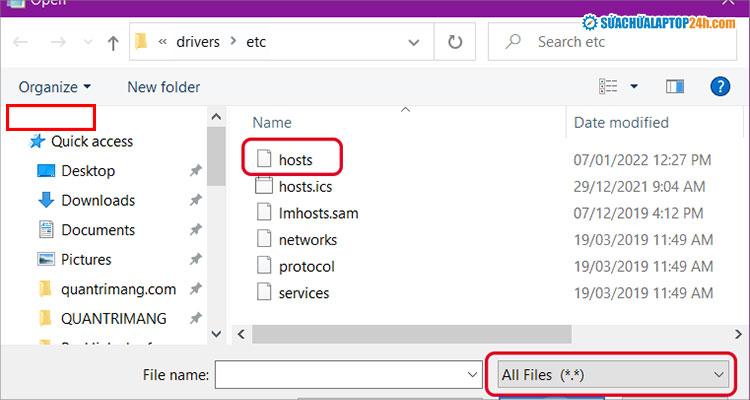Go back with the left arrow button

coord(20,42)
